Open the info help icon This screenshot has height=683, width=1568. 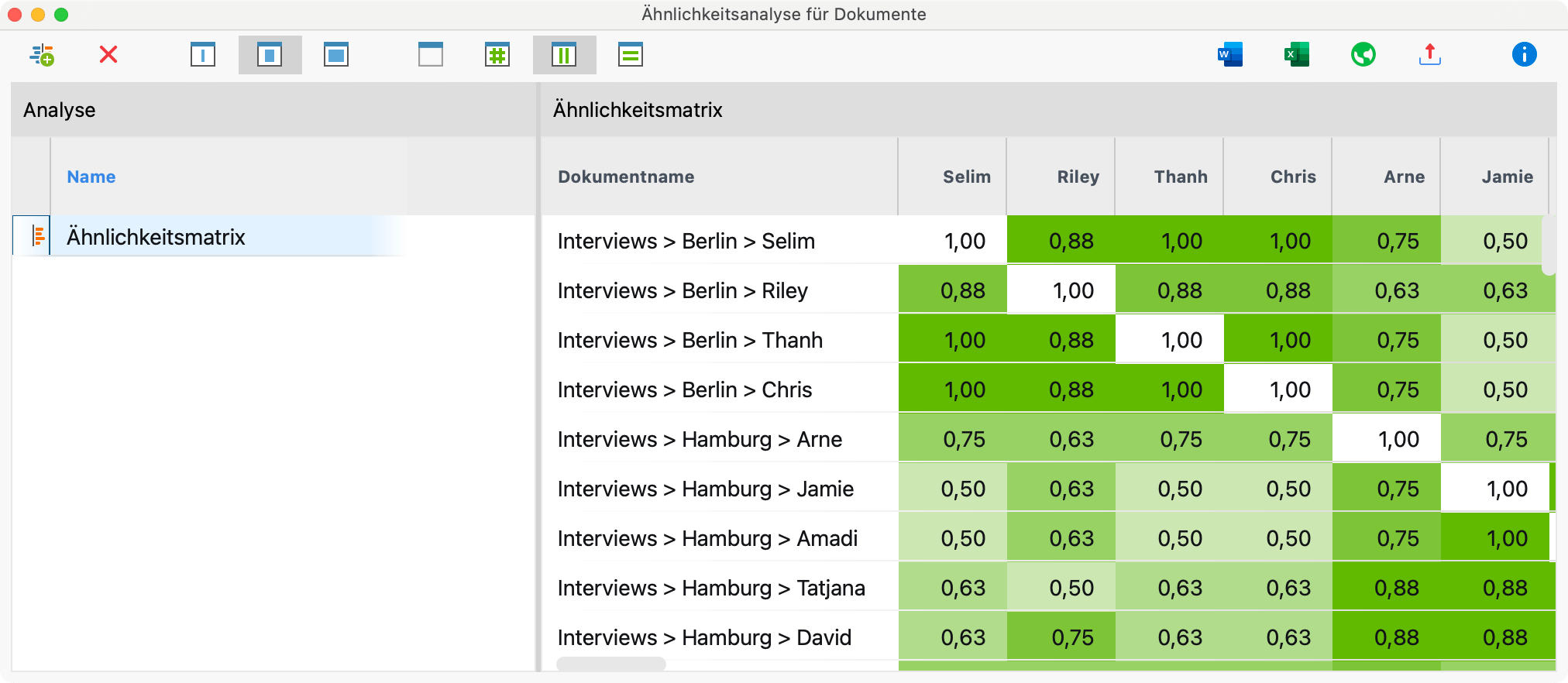1525,55
